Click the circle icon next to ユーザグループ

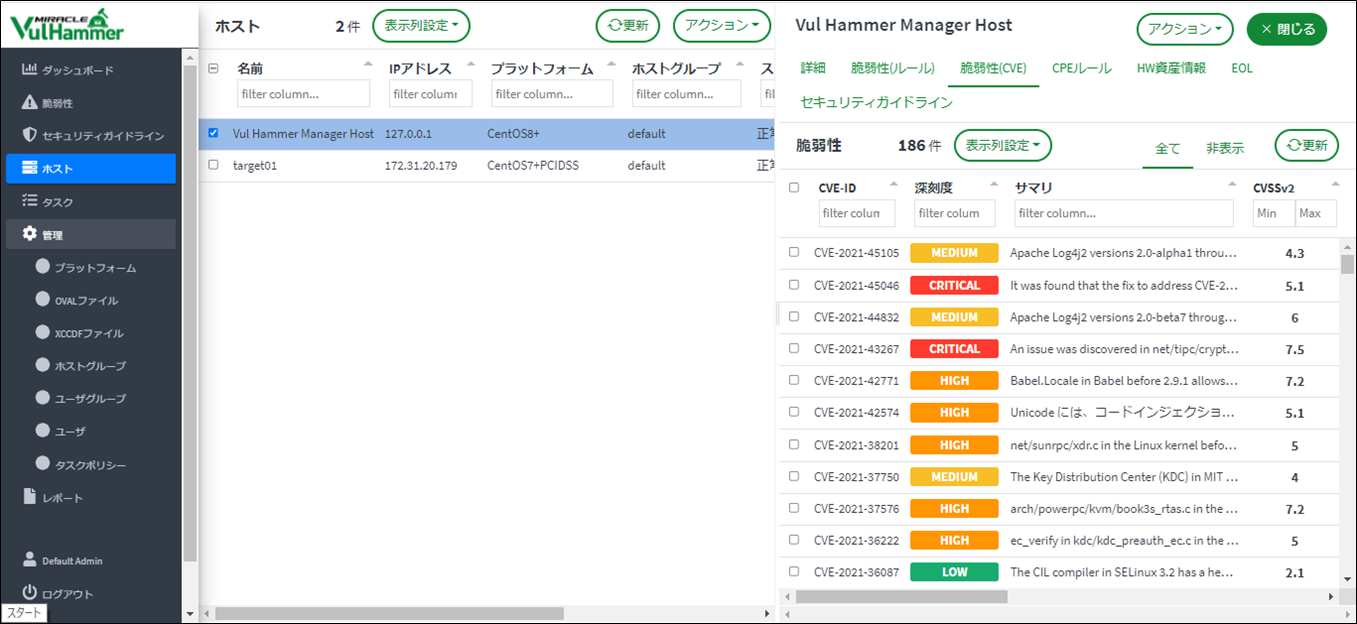(x=42, y=398)
